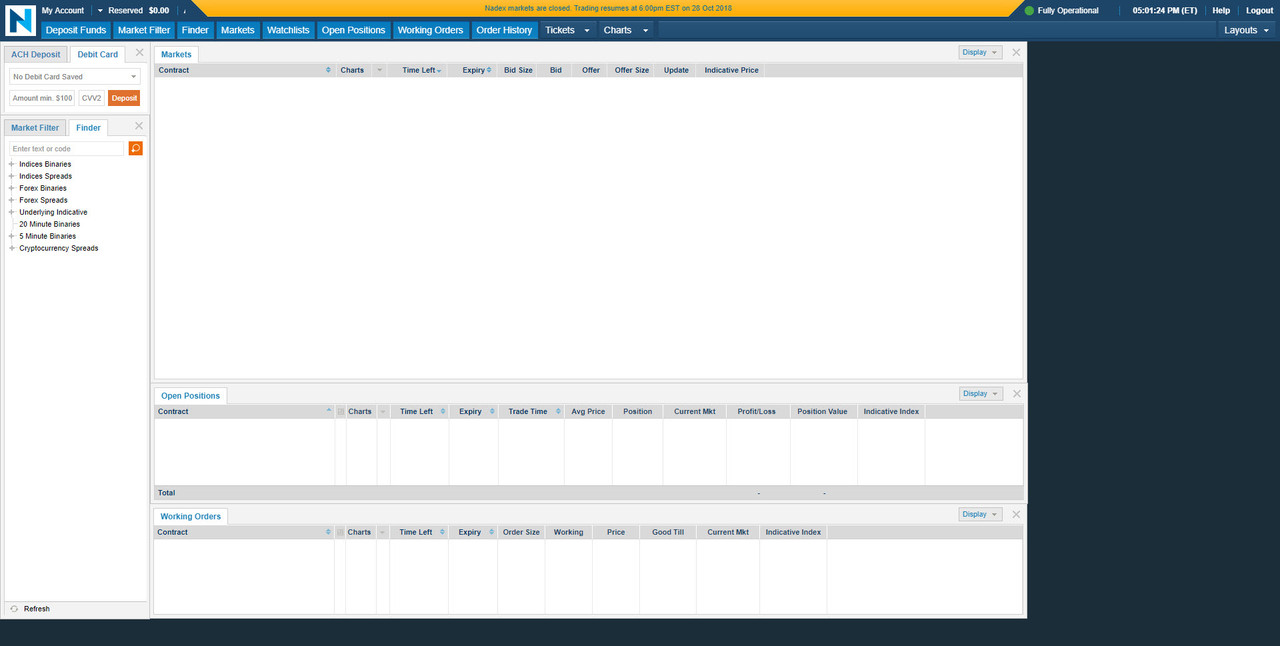Sort Open Positions by Trade Time
Screen dimensions: 1280x646
531,412
